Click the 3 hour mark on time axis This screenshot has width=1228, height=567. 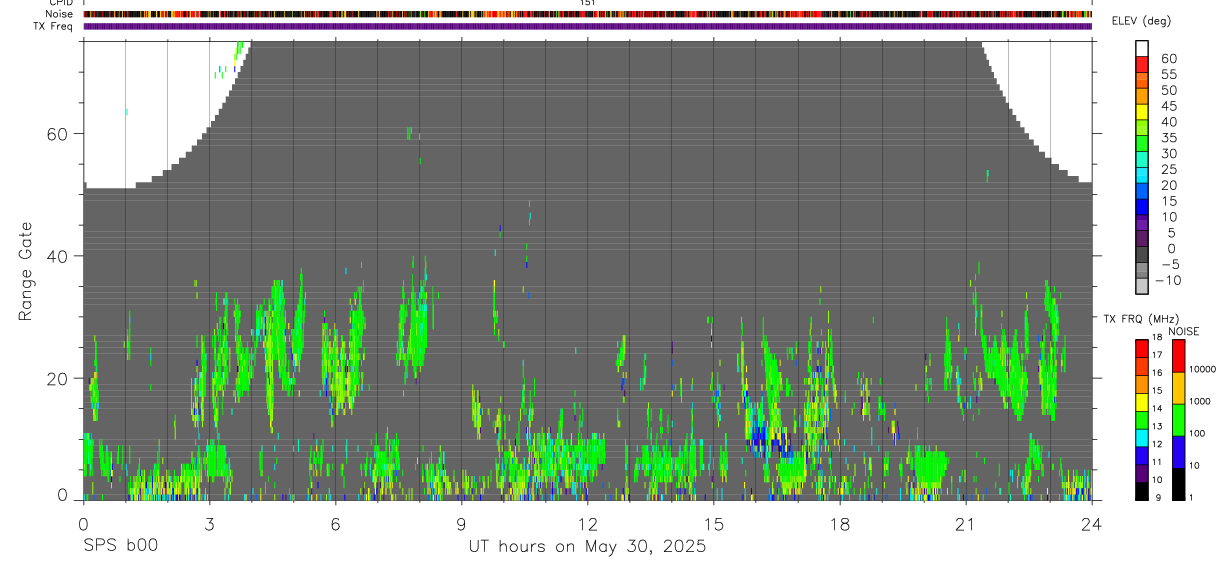(209, 523)
